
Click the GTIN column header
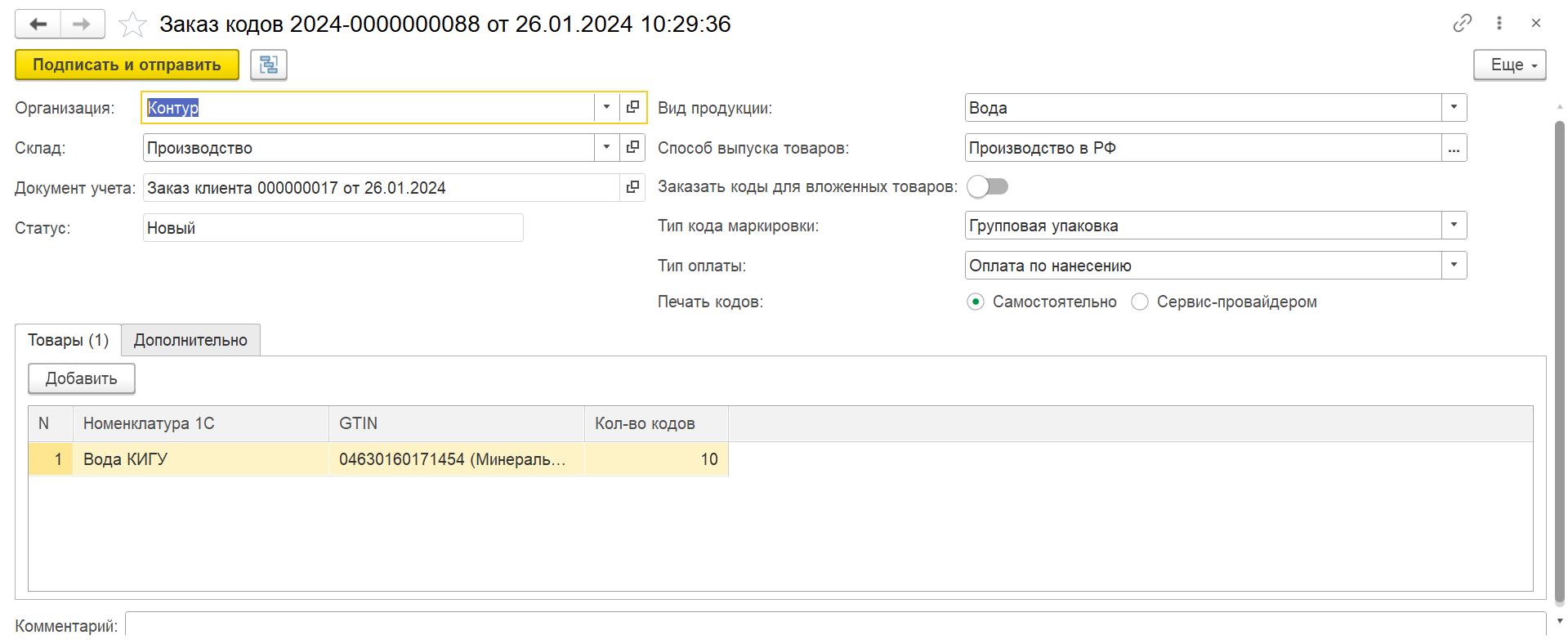tap(457, 423)
